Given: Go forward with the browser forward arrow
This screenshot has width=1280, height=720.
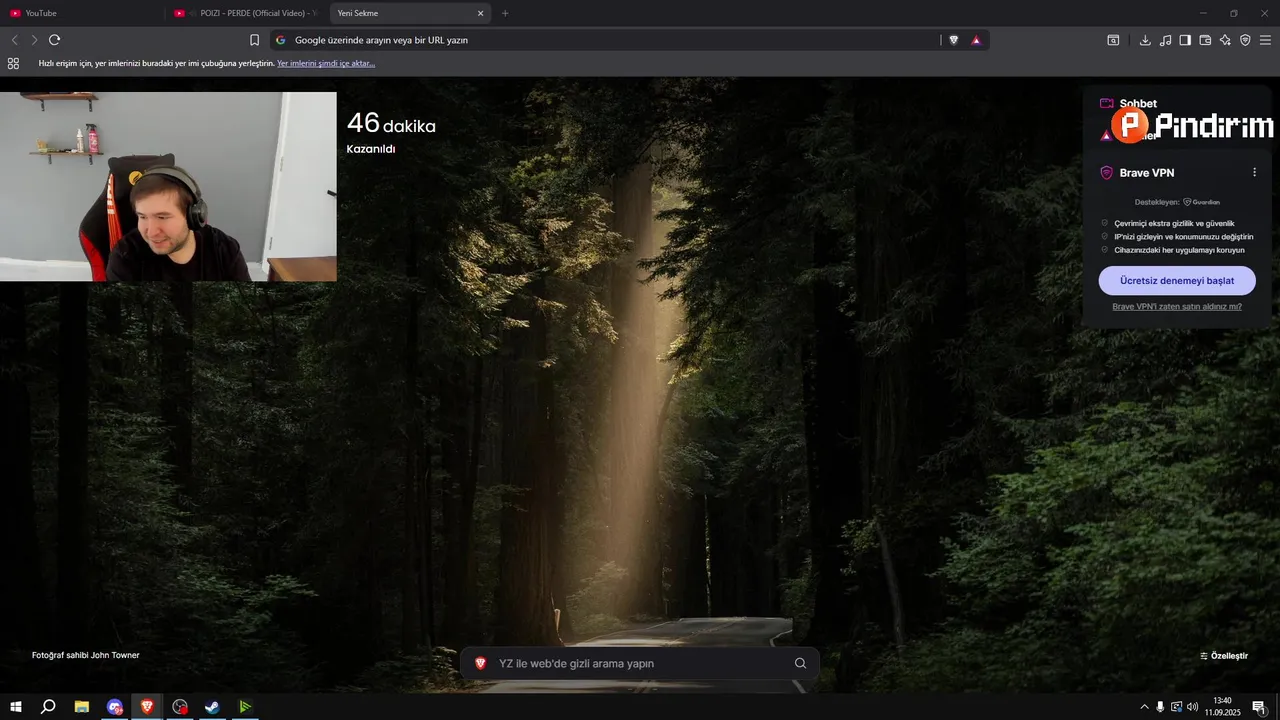Looking at the screenshot, I should tap(34, 40).
